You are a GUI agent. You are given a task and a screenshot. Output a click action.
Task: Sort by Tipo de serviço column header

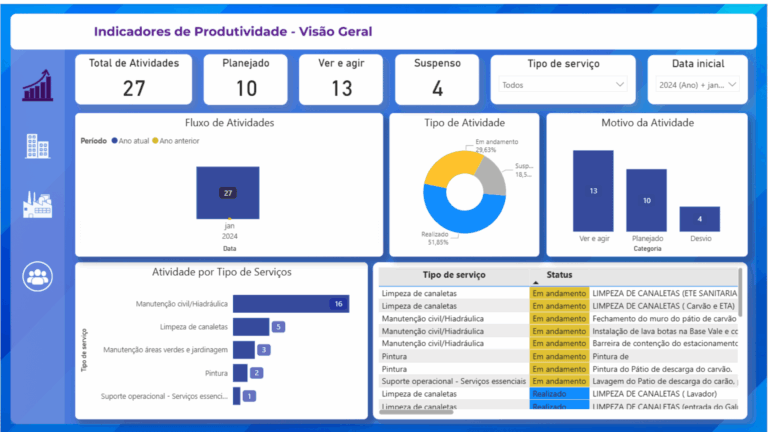coord(454,275)
